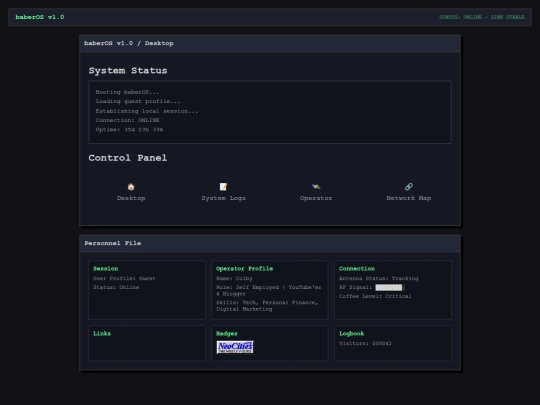
Task: Click the Visitors counter text
Action: click(x=365, y=343)
